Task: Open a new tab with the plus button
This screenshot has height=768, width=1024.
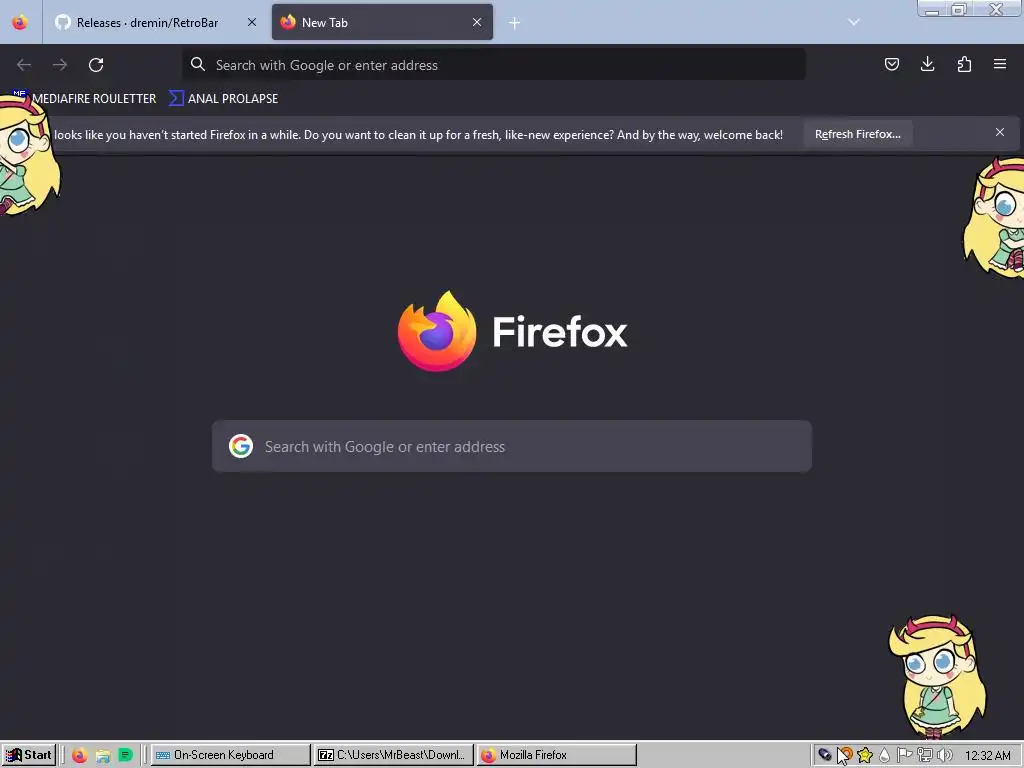Action: (515, 23)
